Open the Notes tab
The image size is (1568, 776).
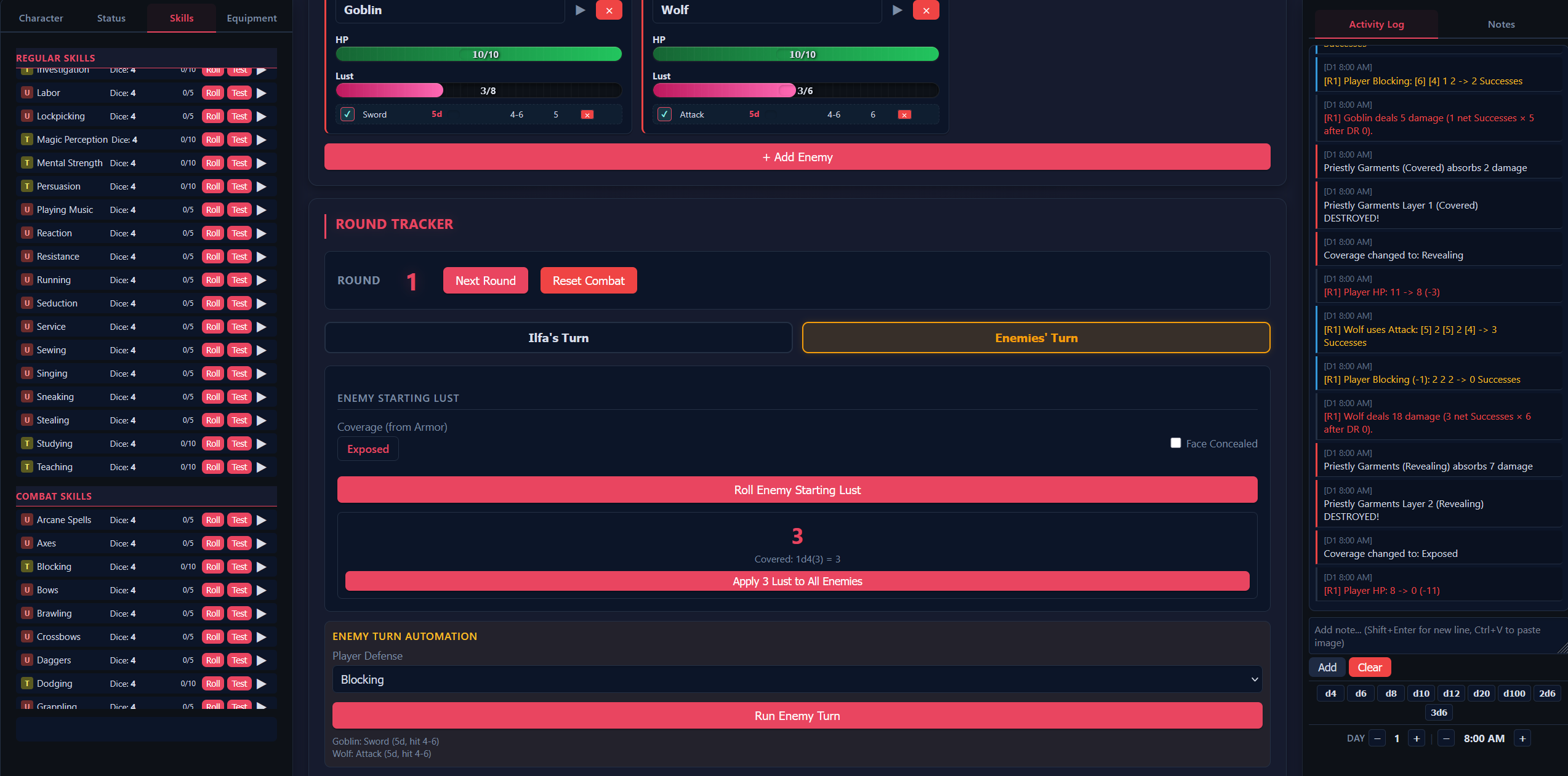(x=1501, y=24)
